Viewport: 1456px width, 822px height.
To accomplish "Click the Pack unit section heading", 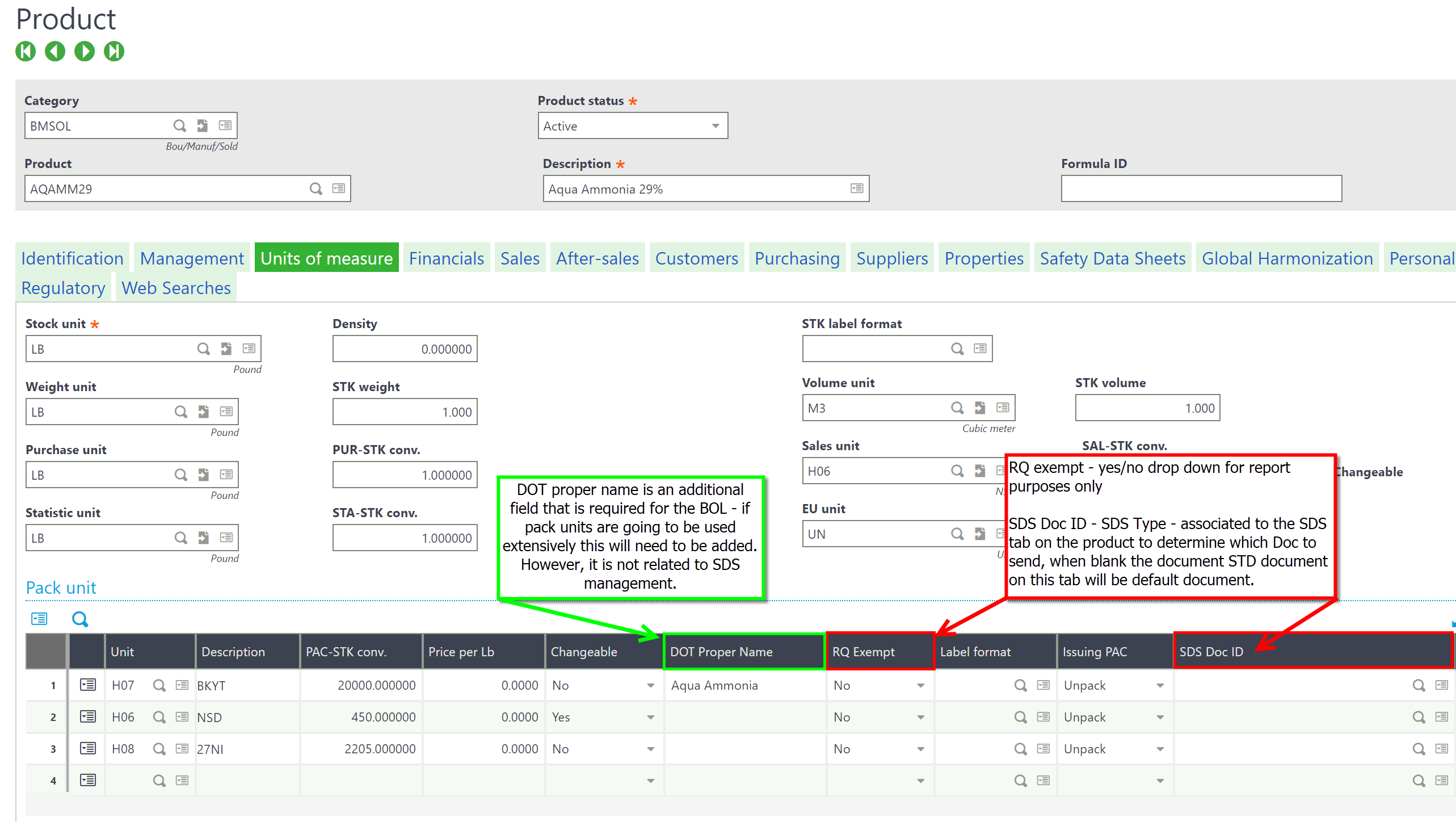I will [61, 588].
